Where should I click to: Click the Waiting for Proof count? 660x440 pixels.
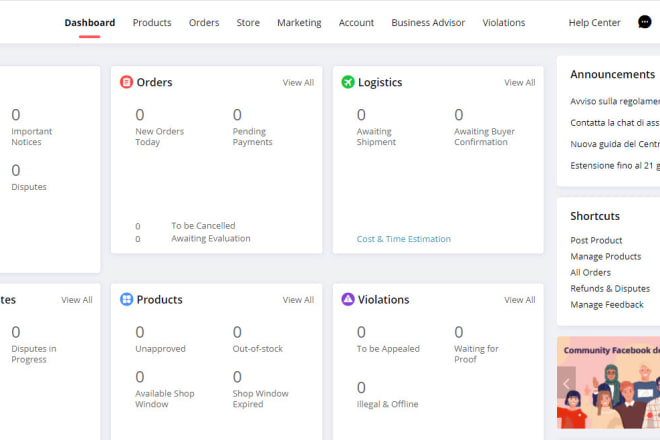tap(459, 332)
